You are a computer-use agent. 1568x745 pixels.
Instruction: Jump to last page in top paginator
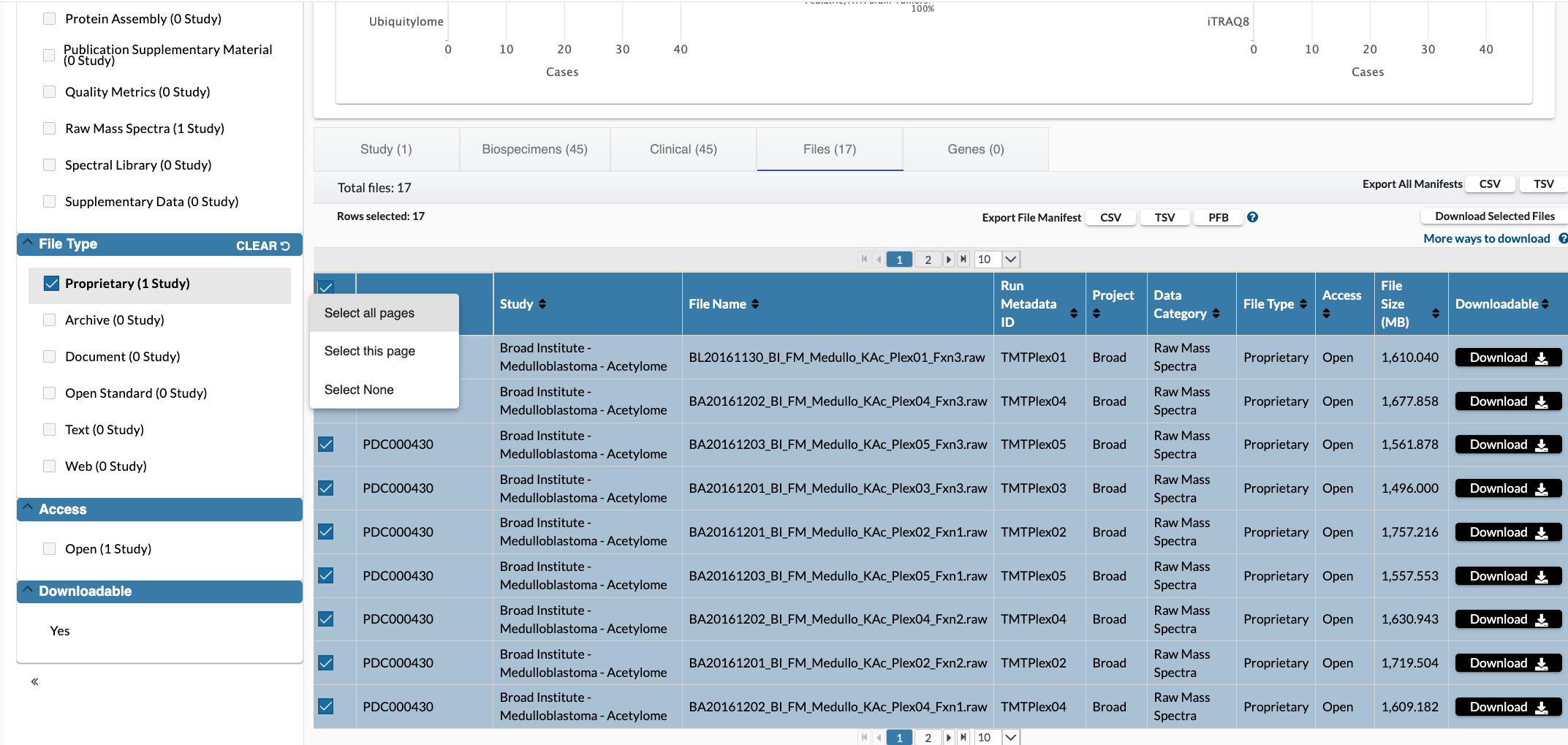(x=963, y=260)
